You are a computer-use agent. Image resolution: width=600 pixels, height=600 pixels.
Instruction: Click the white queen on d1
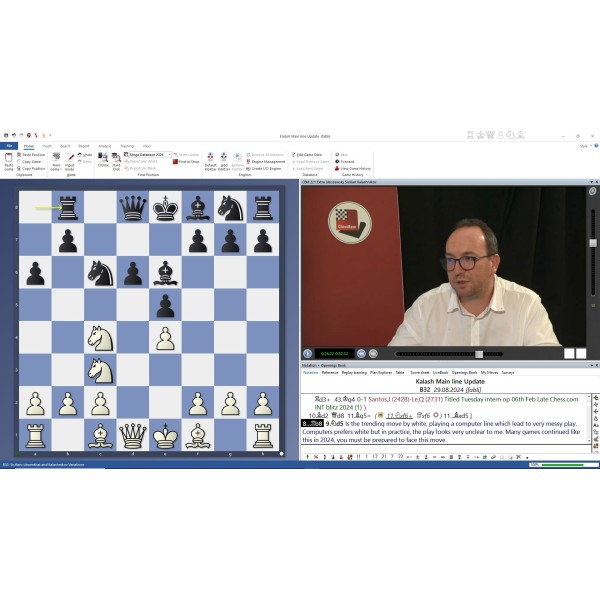[133, 436]
